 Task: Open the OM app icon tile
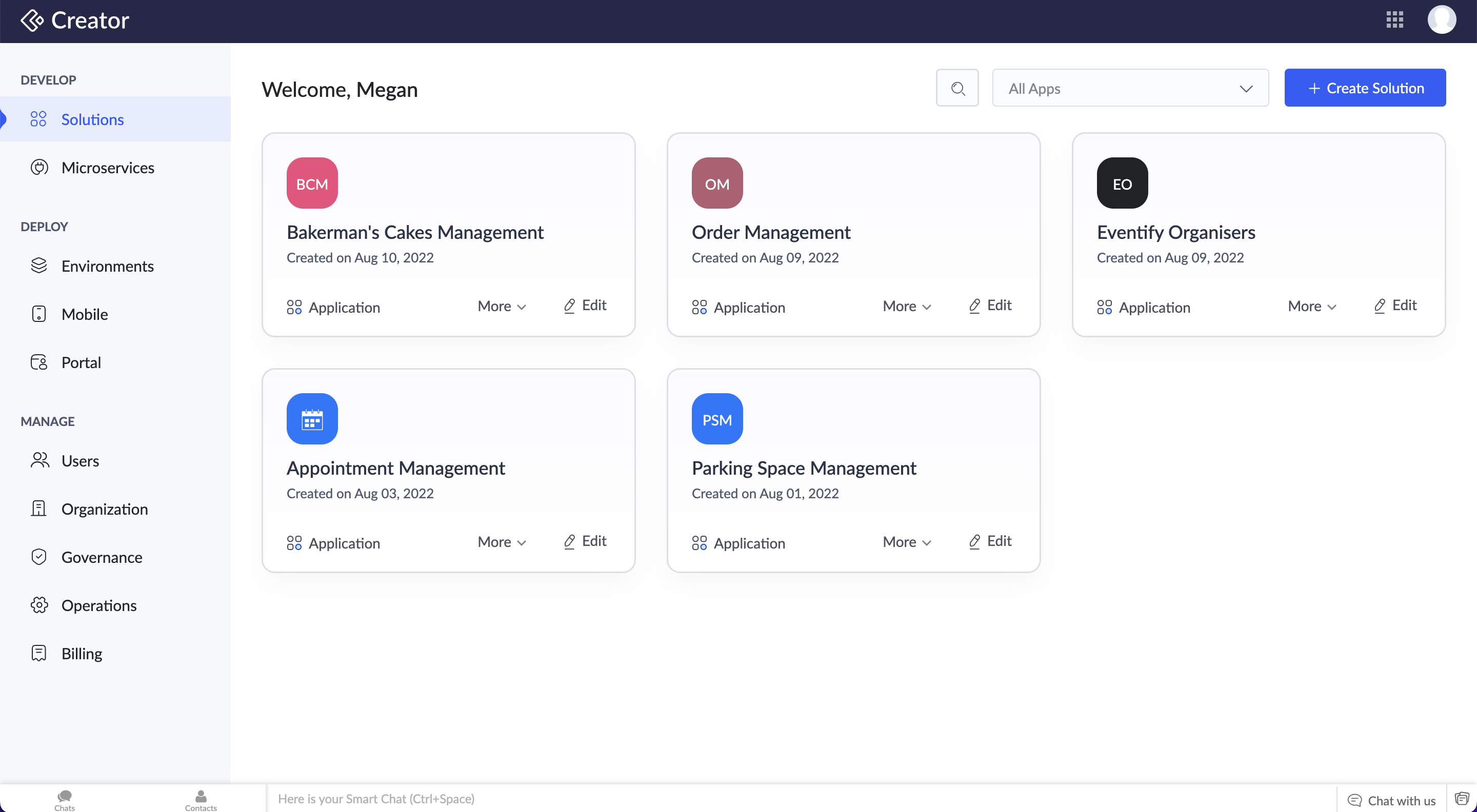[x=717, y=184]
